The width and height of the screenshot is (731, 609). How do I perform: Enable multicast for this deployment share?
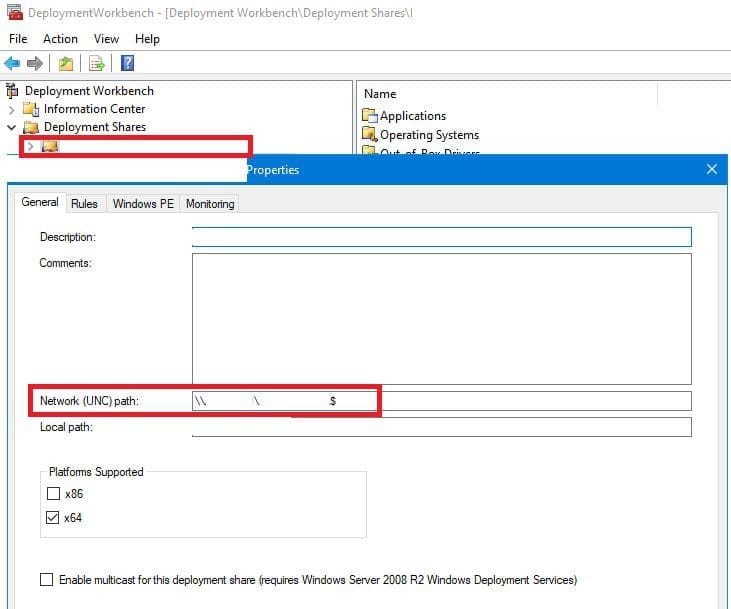coord(46,580)
